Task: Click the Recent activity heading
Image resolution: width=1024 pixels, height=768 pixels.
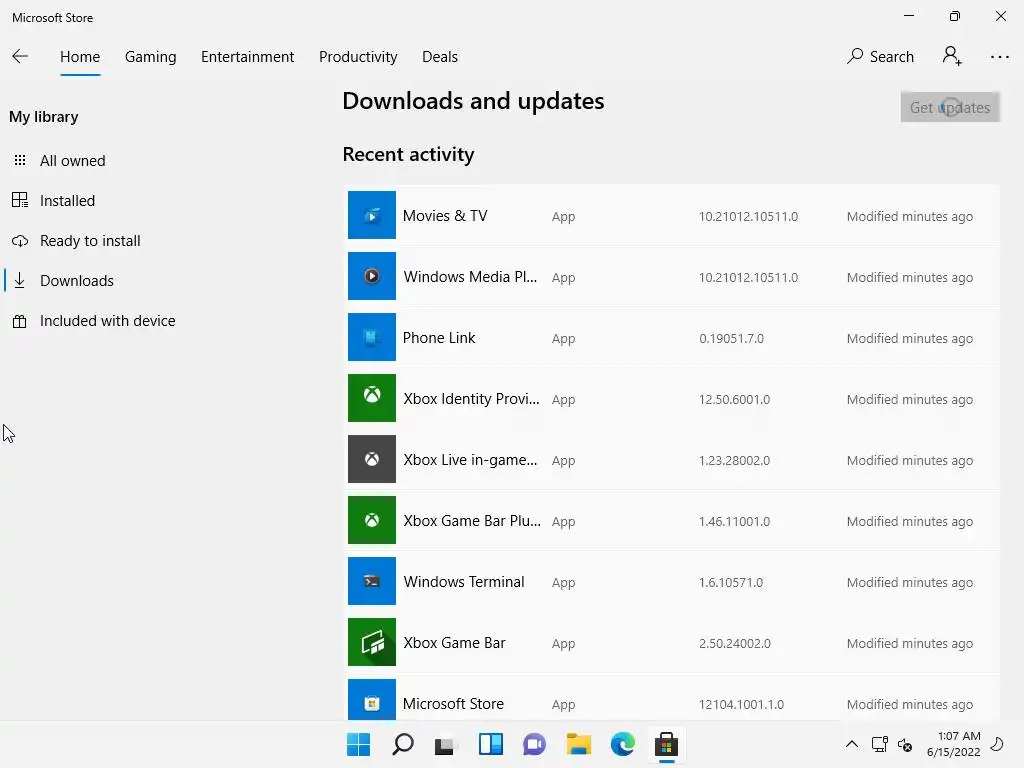Action: coord(408,154)
